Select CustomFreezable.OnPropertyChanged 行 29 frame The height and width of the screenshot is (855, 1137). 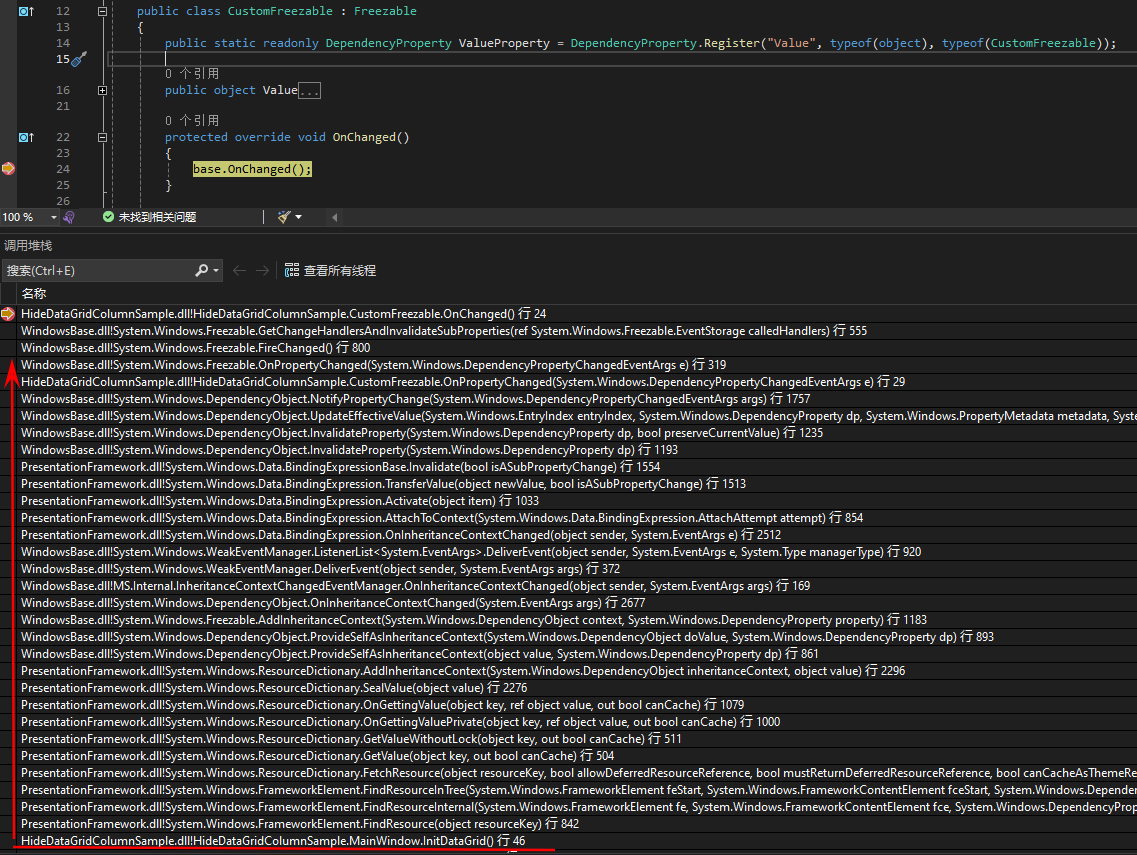463,381
